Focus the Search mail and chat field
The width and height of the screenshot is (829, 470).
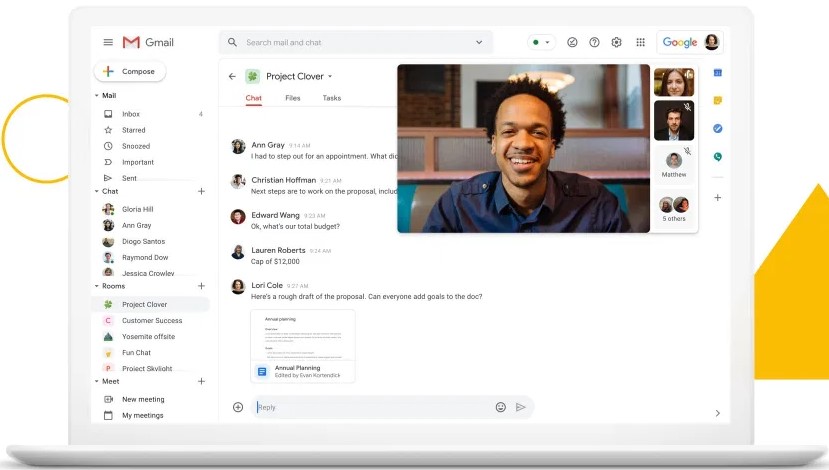pyautogui.click(x=355, y=42)
